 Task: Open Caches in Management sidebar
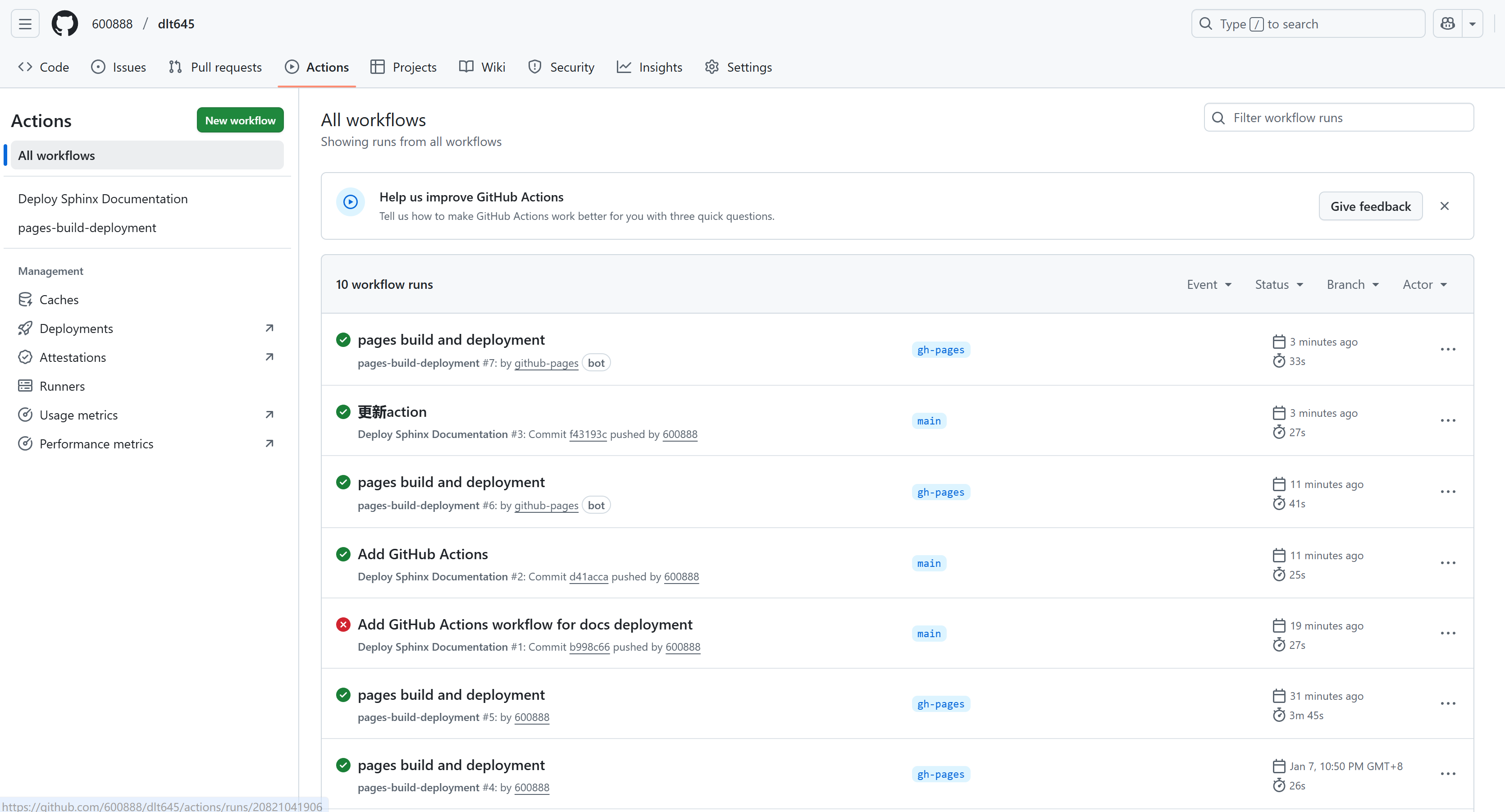(59, 300)
